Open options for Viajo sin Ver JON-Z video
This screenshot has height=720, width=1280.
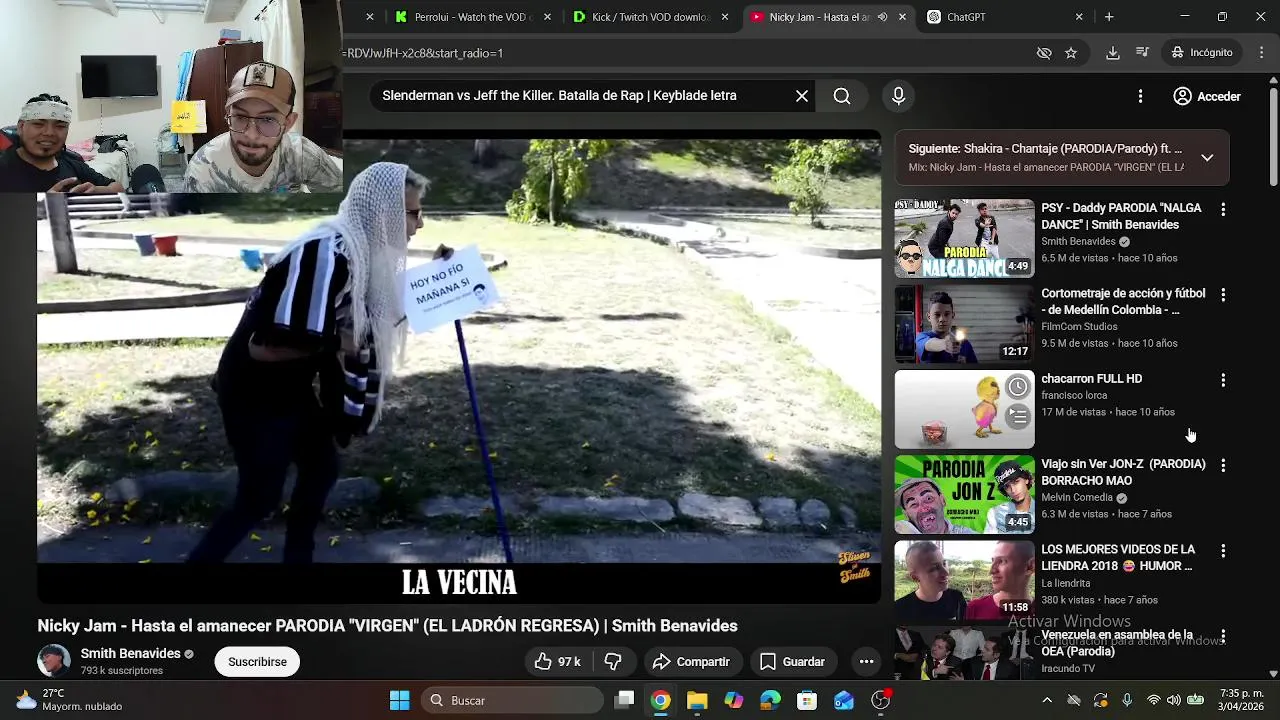pyautogui.click(x=1222, y=466)
